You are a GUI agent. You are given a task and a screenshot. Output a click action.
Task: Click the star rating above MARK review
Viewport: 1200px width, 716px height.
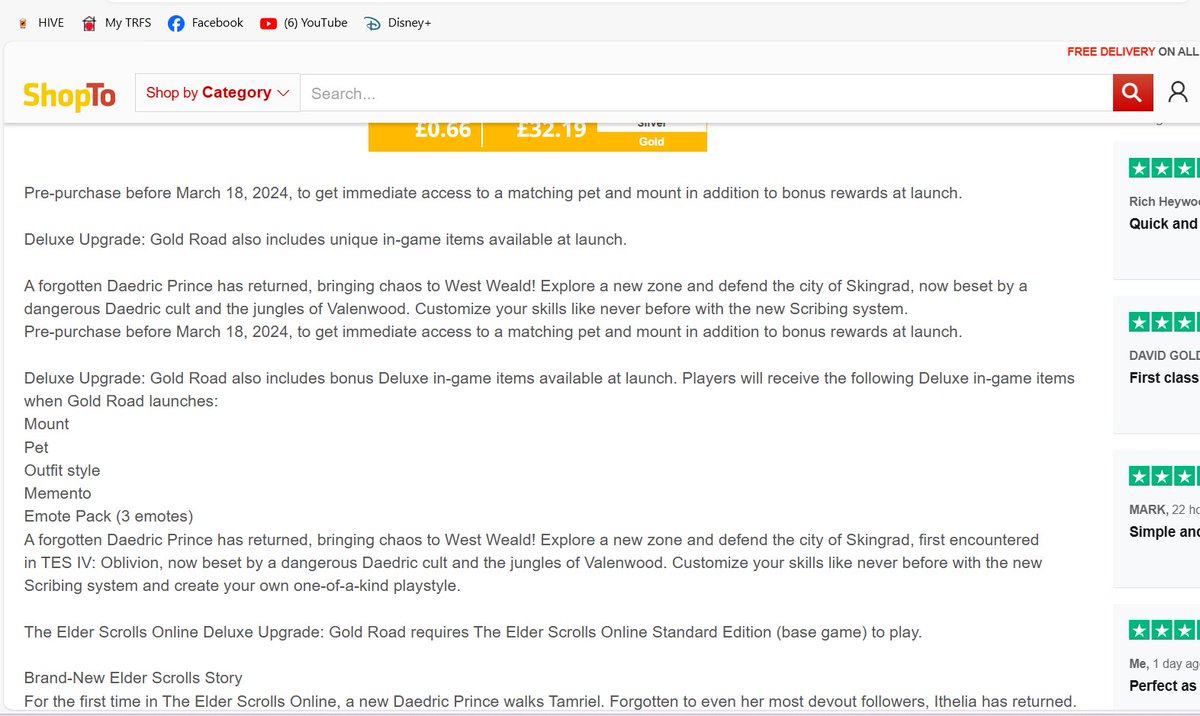[1164, 476]
